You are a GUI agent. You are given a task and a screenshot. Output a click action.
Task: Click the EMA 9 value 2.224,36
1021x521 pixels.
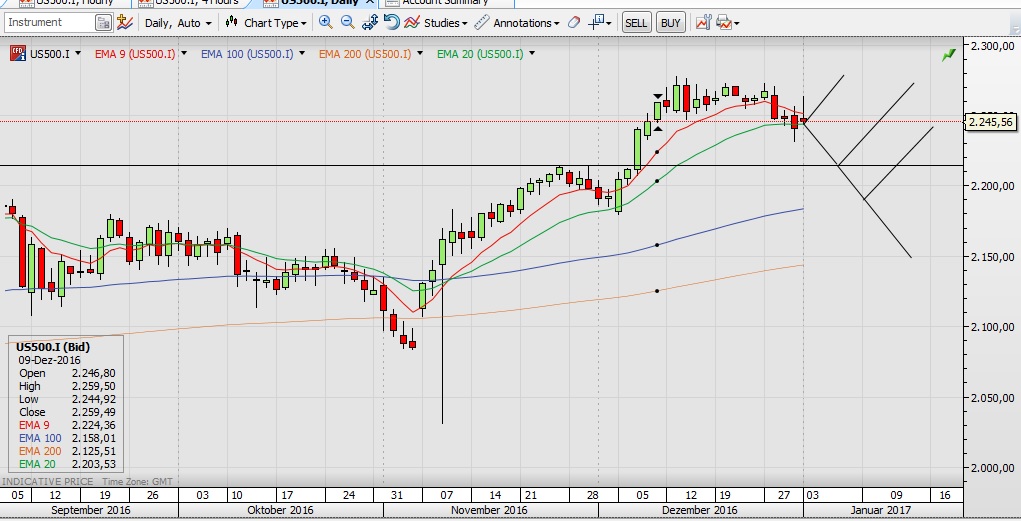tap(94, 425)
